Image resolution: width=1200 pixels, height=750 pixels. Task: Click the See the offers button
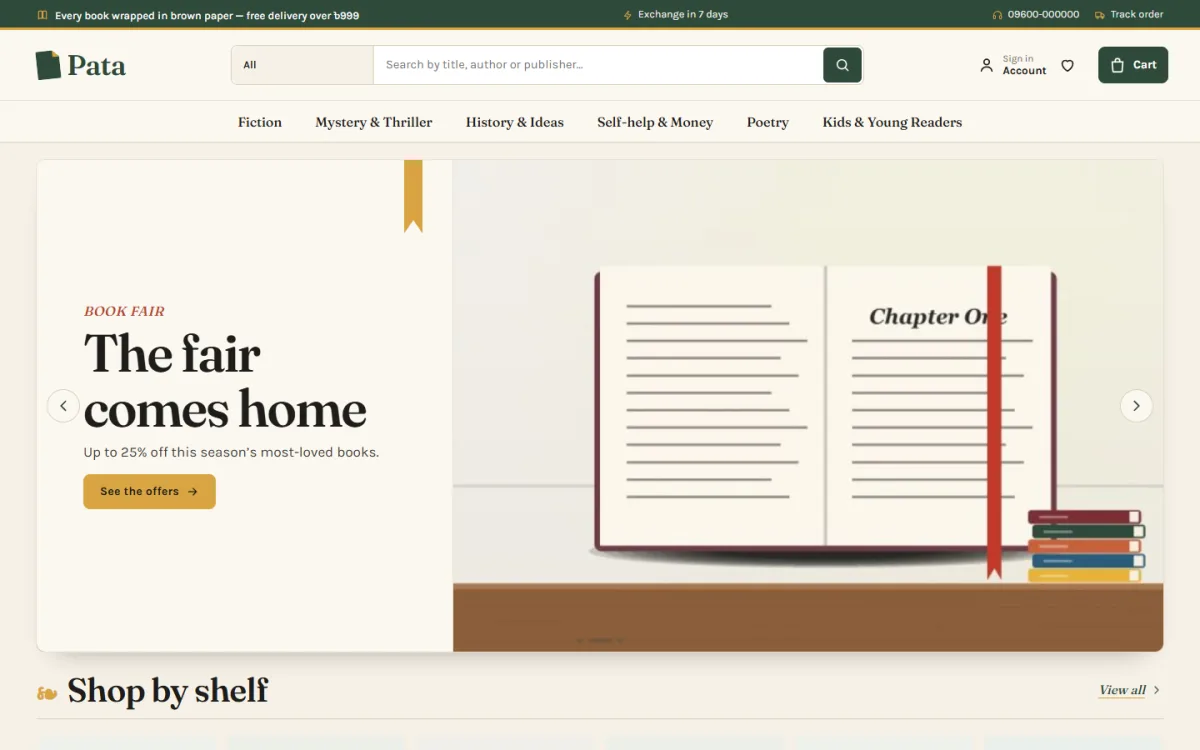pos(149,491)
